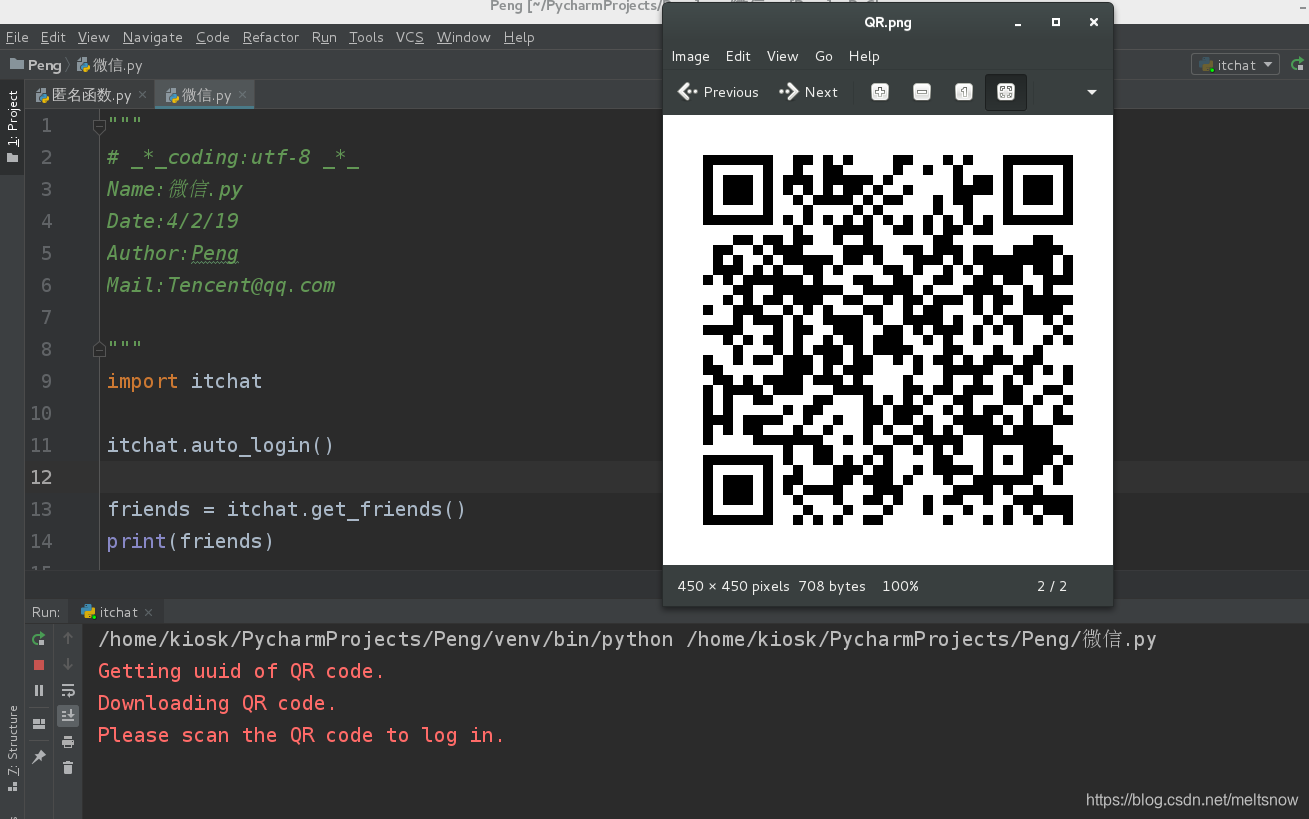Click Peng breadcrumb in navigation bar
The image size is (1309, 819).
coord(36,65)
